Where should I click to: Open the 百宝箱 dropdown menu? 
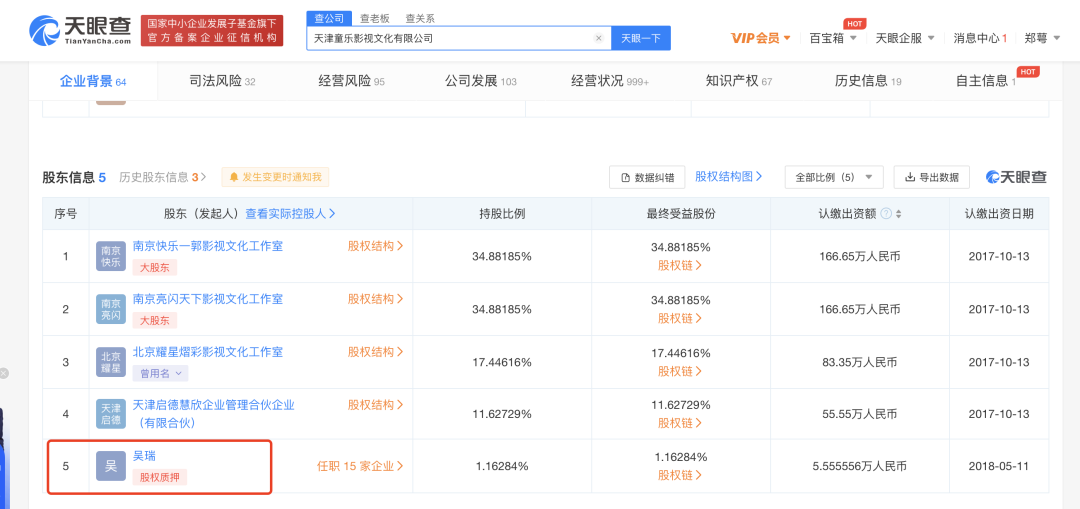click(832, 38)
